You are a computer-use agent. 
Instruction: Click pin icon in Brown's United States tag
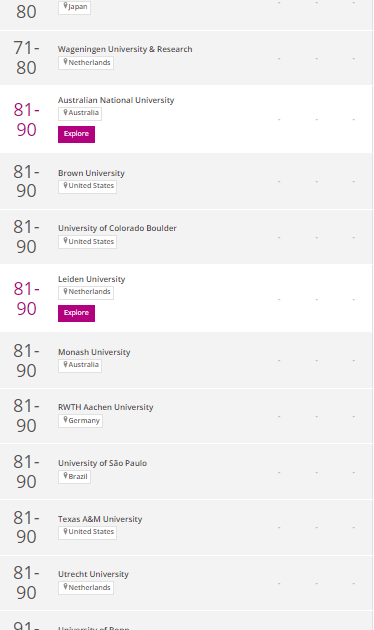tap(65, 185)
